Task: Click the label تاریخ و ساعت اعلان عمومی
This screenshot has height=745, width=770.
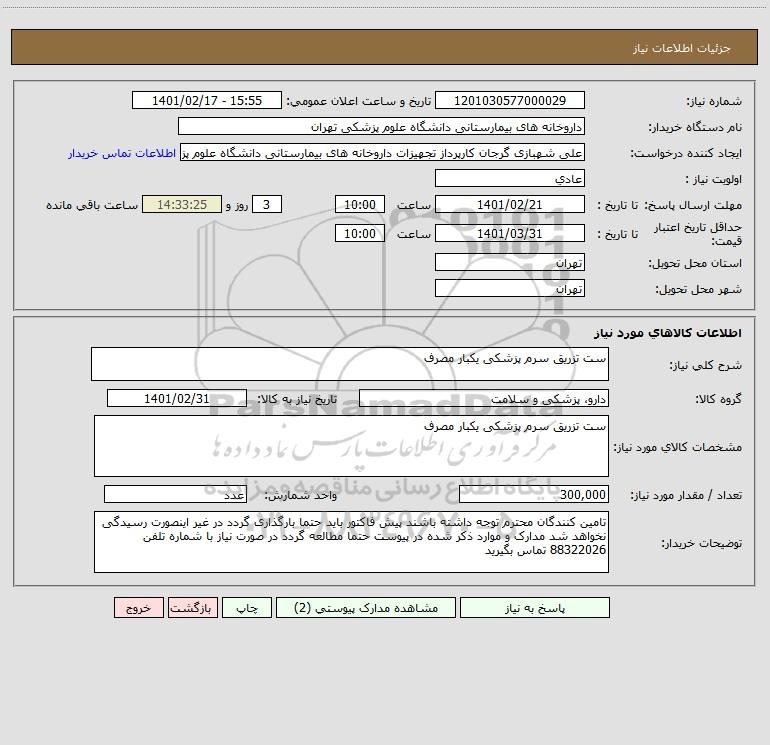Action: click(x=359, y=102)
